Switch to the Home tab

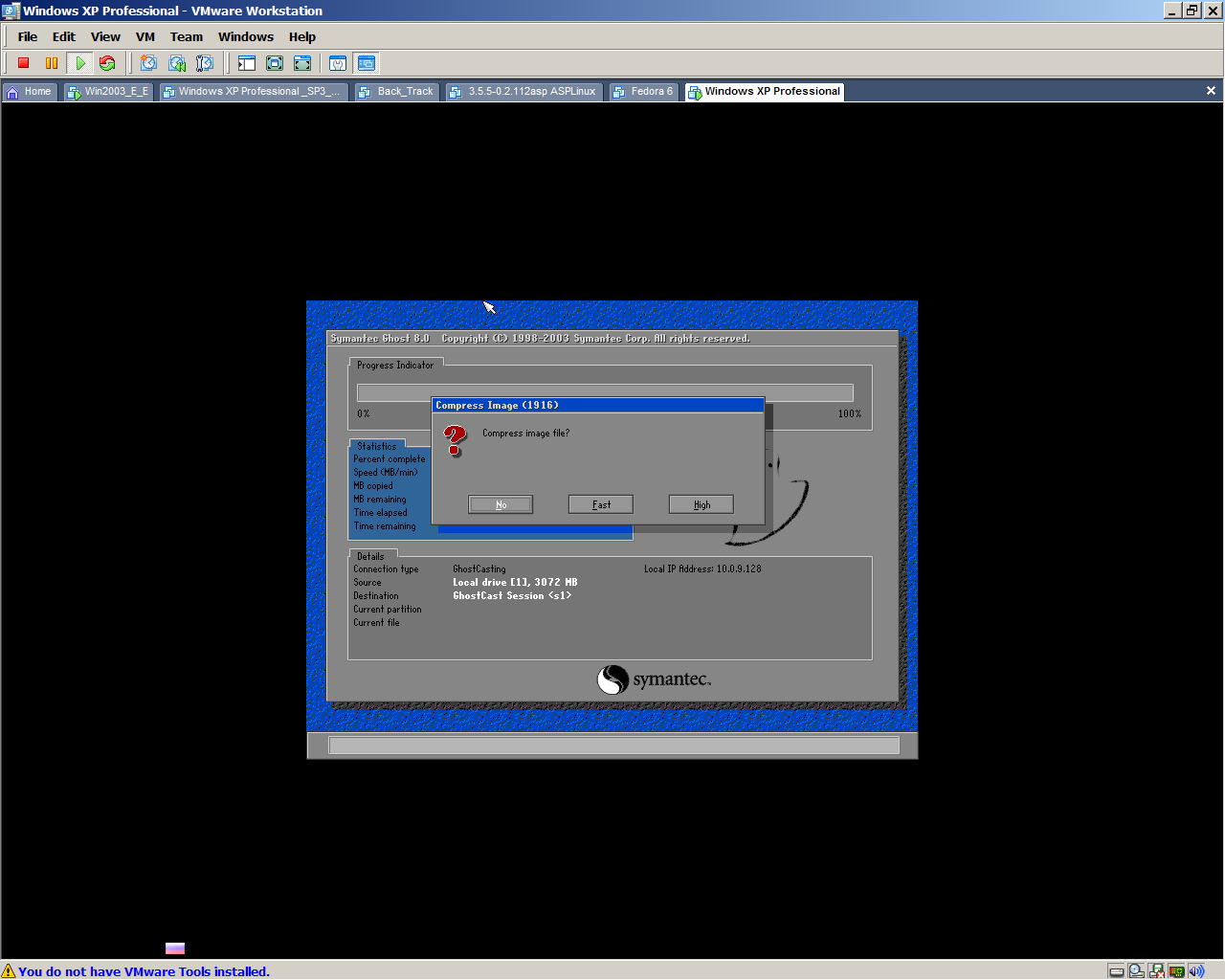pos(30,92)
